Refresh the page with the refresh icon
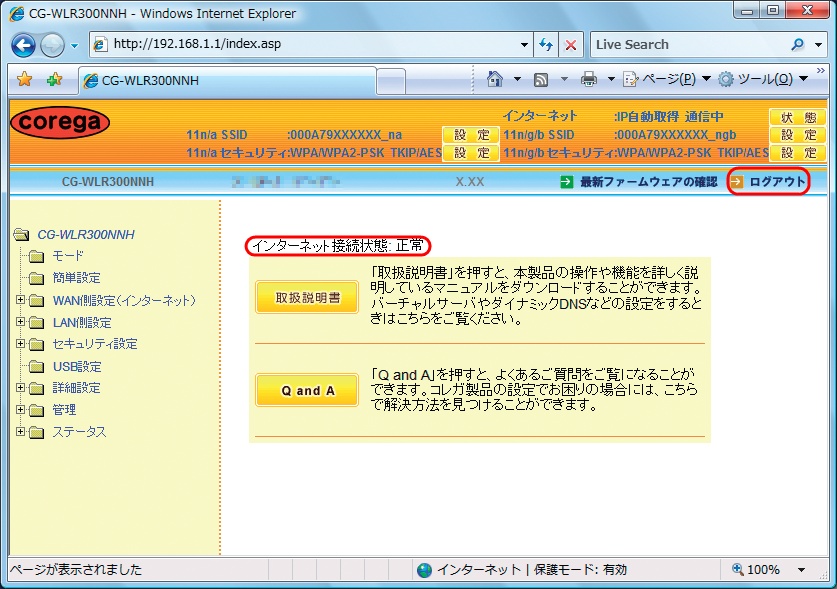The image size is (837, 589). coord(546,45)
